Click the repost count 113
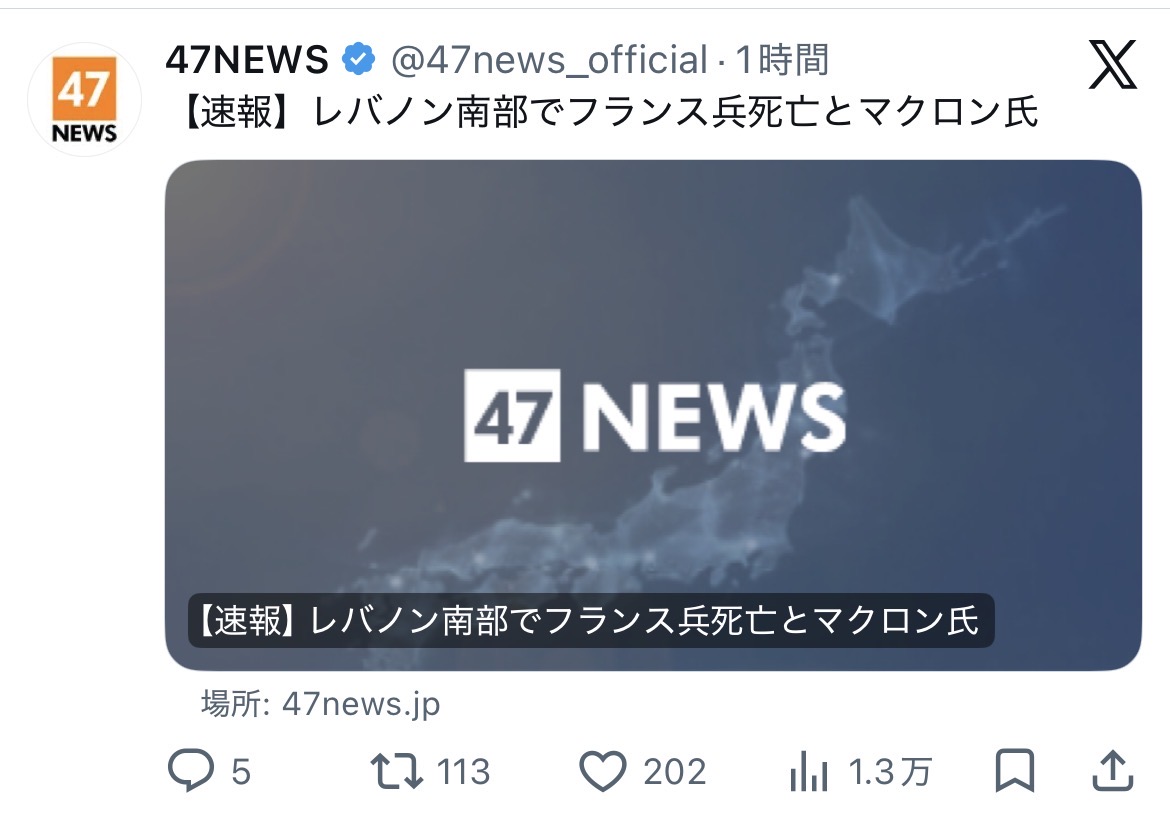Viewport: 1170px width, 828px height. click(x=463, y=772)
